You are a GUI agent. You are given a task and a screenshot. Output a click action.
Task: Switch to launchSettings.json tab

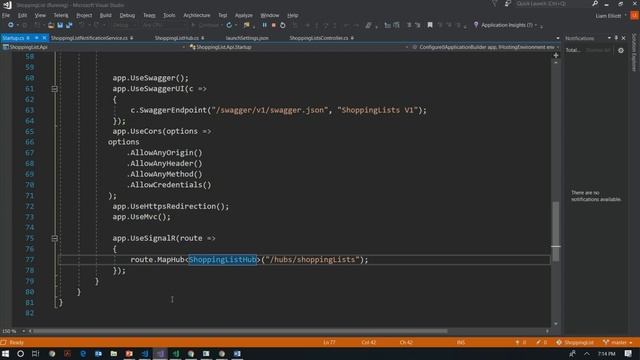247,38
